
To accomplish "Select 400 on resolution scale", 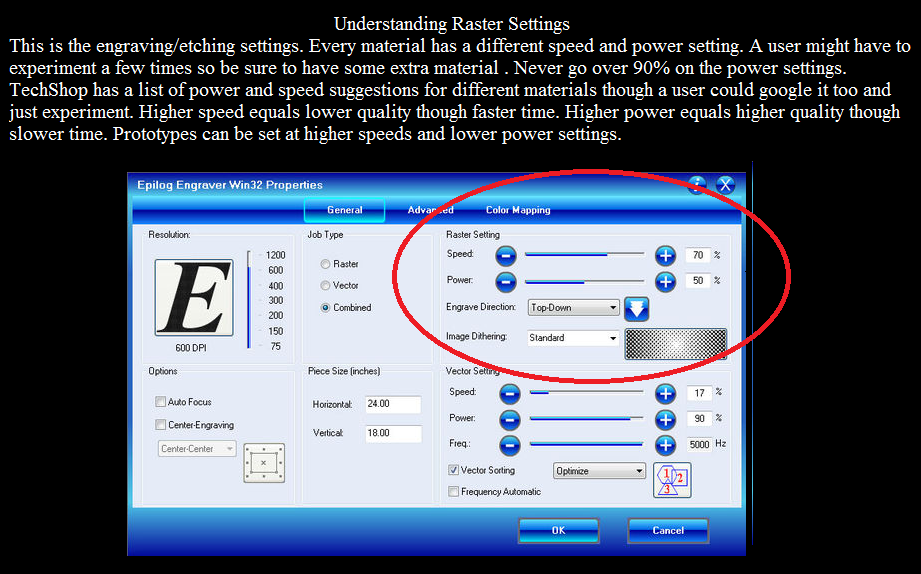I will 275,286.
